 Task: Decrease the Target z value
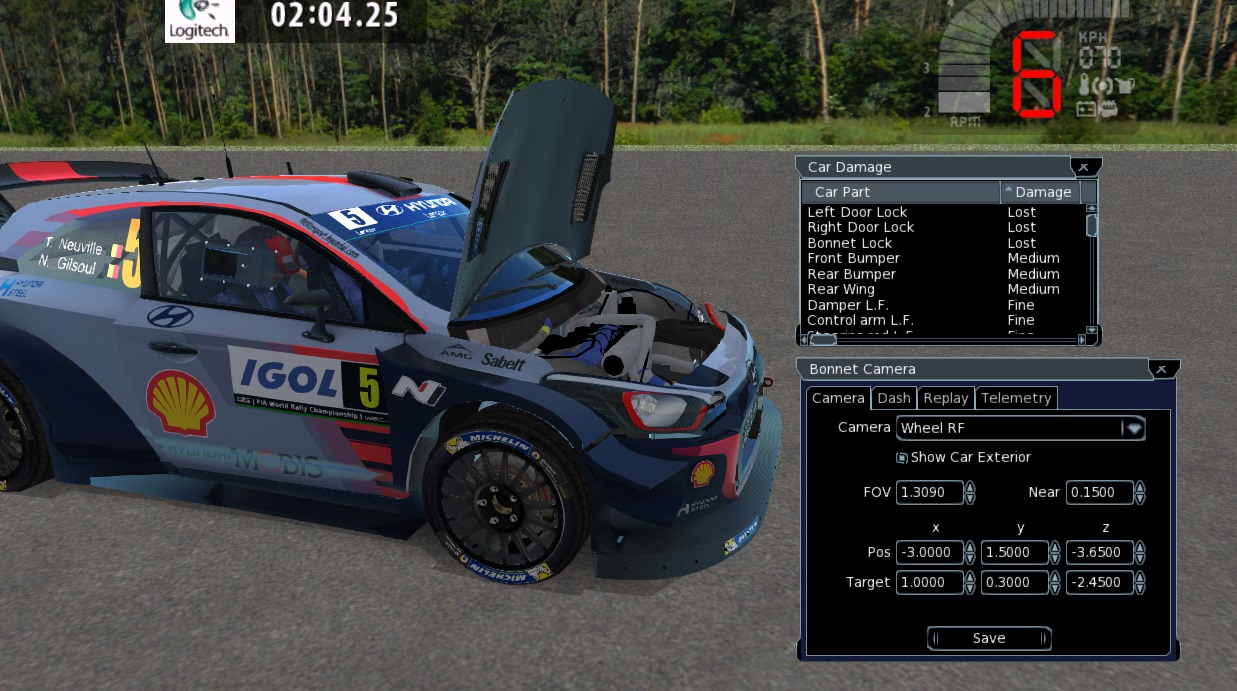[1140, 588]
